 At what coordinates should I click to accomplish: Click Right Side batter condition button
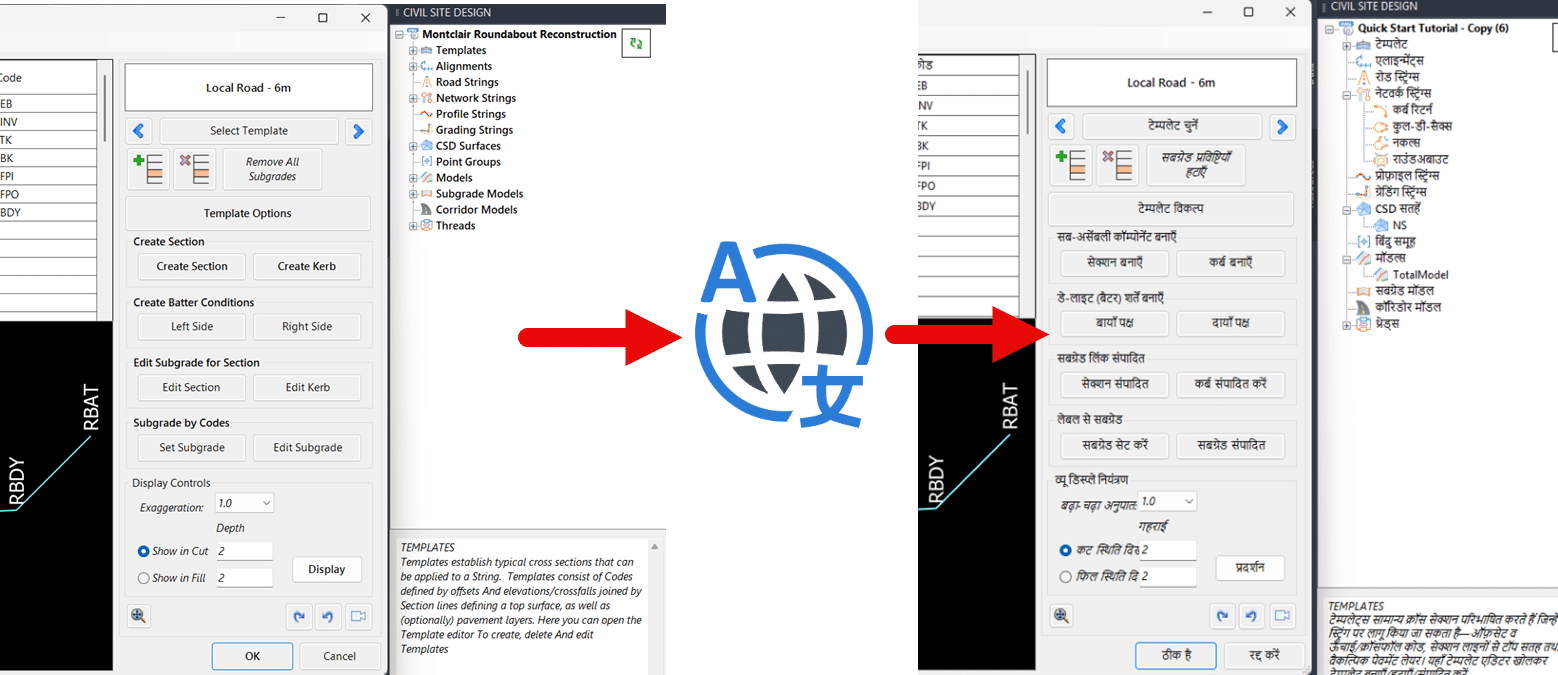[307, 327]
